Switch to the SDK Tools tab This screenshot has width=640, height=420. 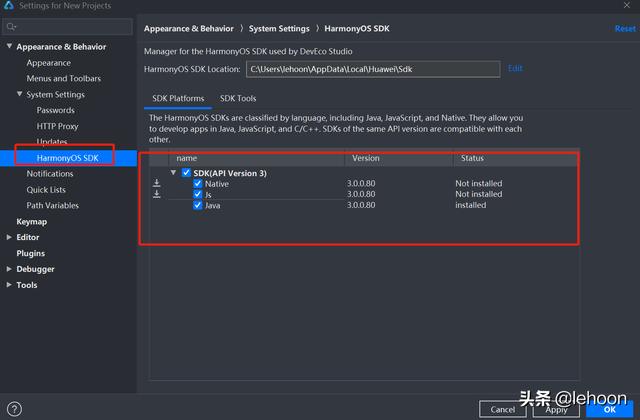pyautogui.click(x=238, y=98)
